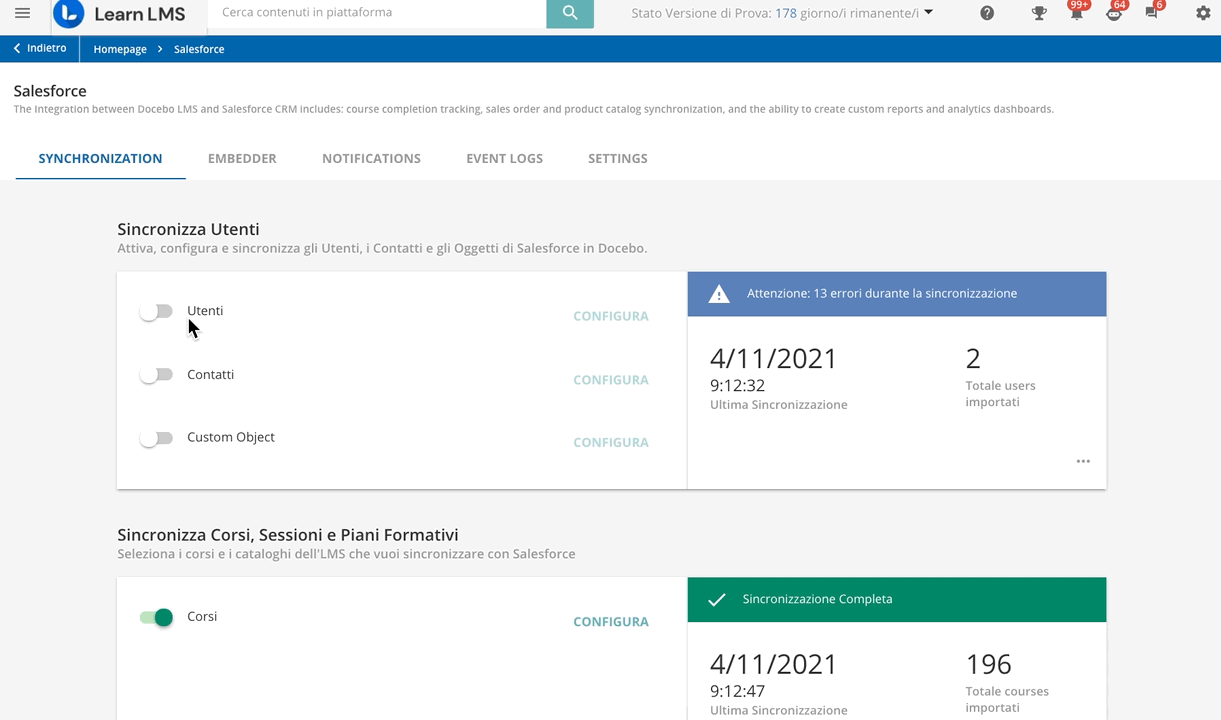Click the 9:12:47 last sync time
Viewport: 1221px width, 720px height.
point(737,691)
